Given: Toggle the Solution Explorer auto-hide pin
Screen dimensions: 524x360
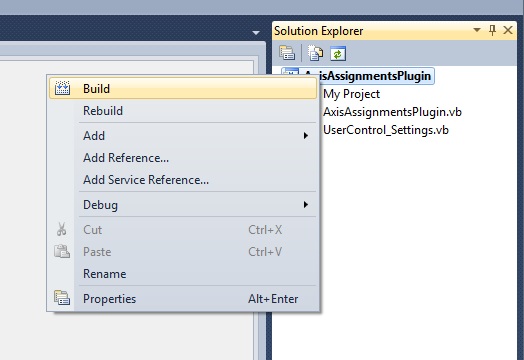Looking at the screenshot, I should [x=492, y=30].
